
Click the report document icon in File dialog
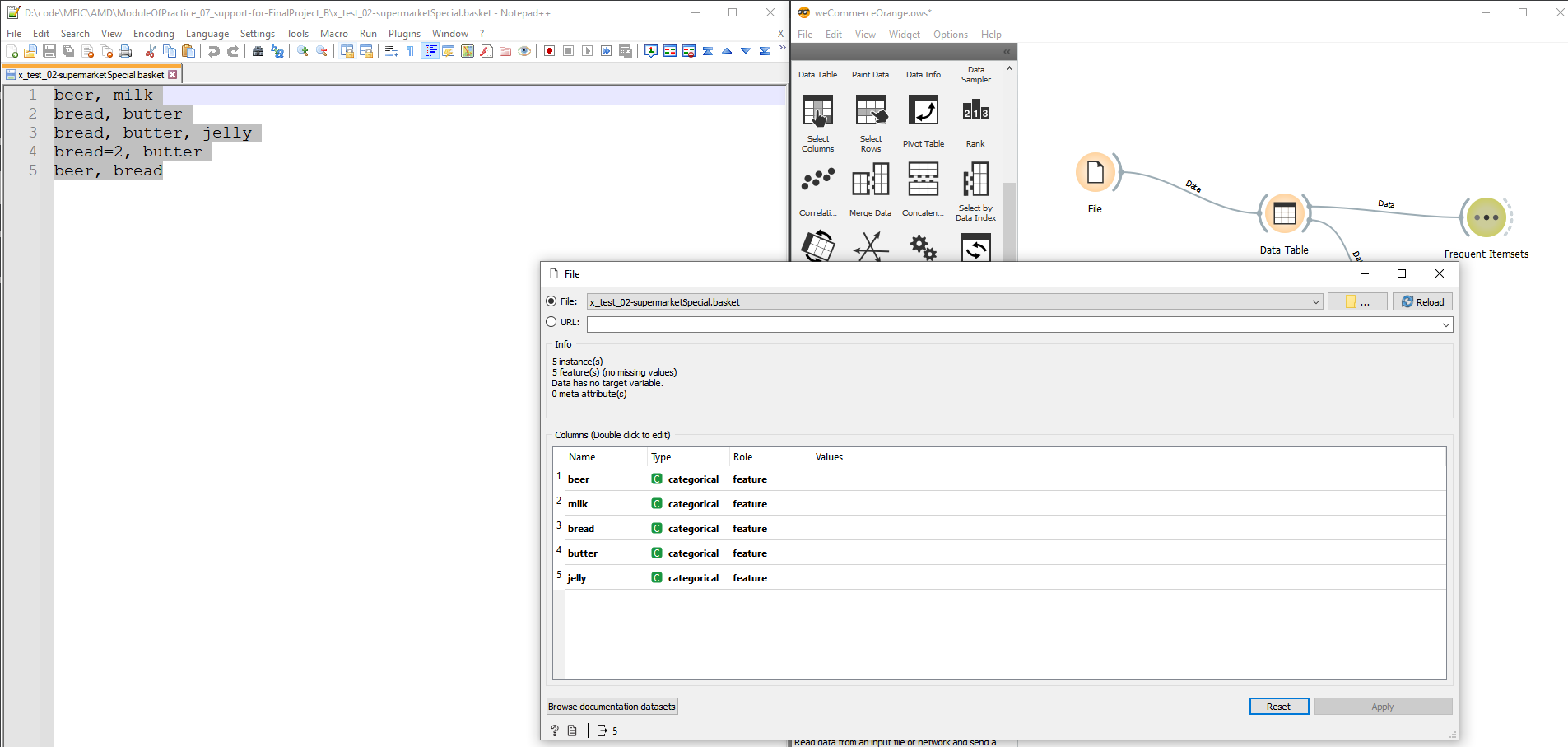point(572,731)
